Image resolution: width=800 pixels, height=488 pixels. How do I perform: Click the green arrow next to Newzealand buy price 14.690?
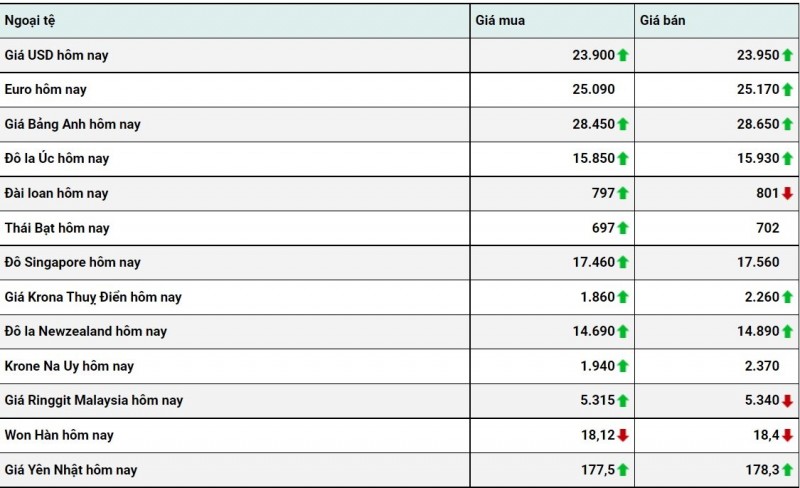[622, 331]
